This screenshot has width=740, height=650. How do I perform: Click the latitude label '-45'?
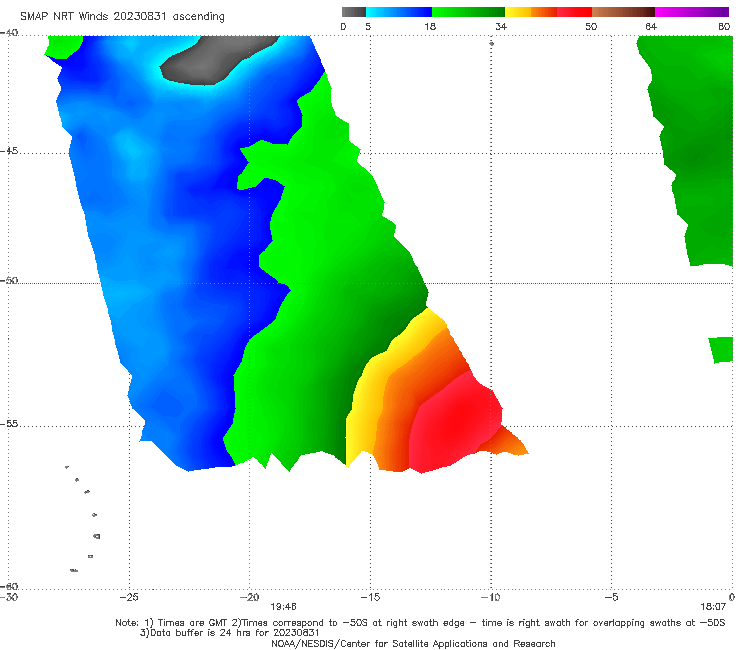9,151
